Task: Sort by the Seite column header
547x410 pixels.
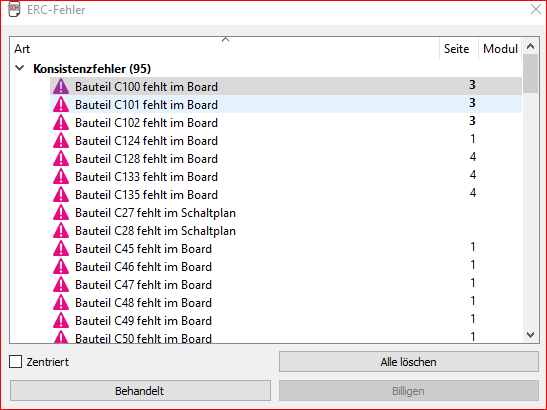Action: [x=456, y=49]
